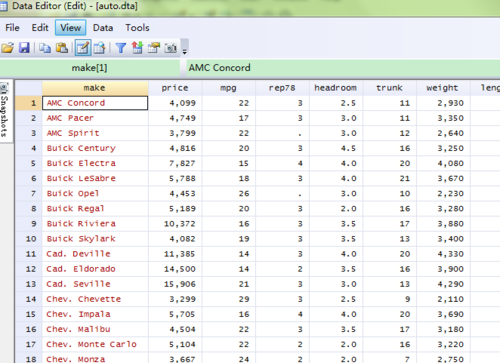Select the price column header

click(x=175, y=88)
